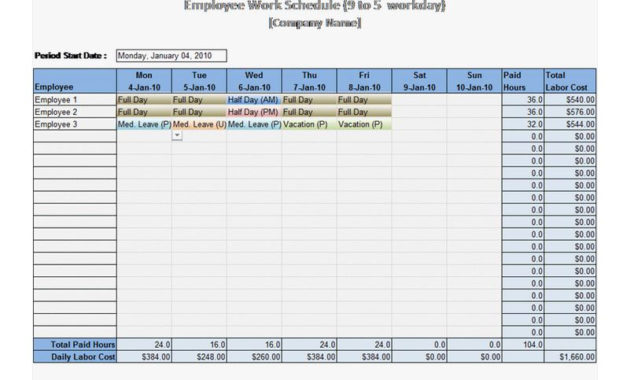Edit the Period Start Date field
This screenshot has width=630, height=380.
click(x=172, y=55)
